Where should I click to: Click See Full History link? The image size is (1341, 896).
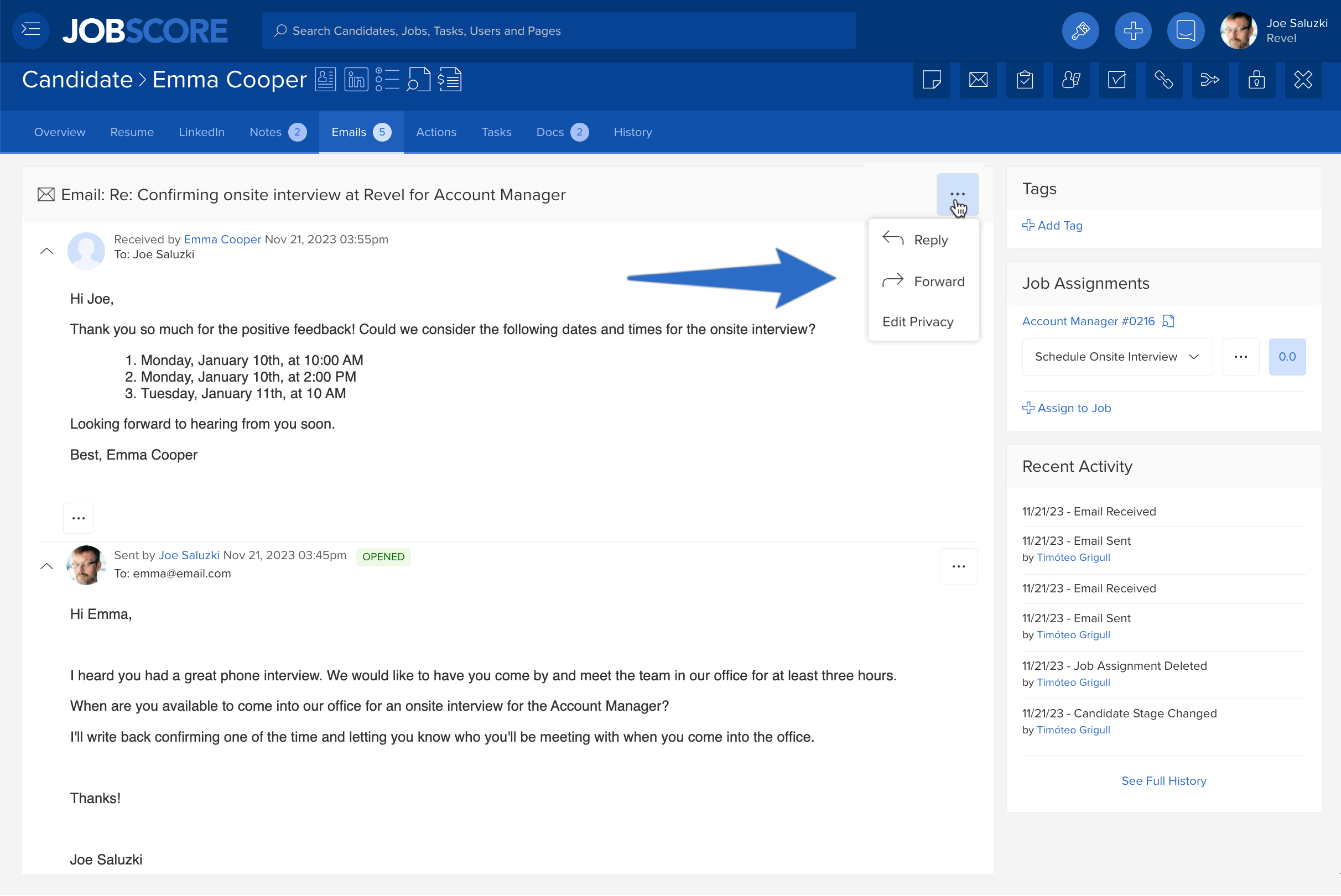pyautogui.click(x=1163, y=780)
